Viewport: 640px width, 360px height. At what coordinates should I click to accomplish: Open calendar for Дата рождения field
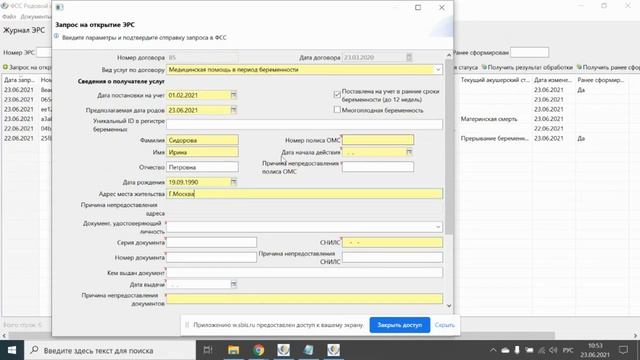tap(233, 182)
